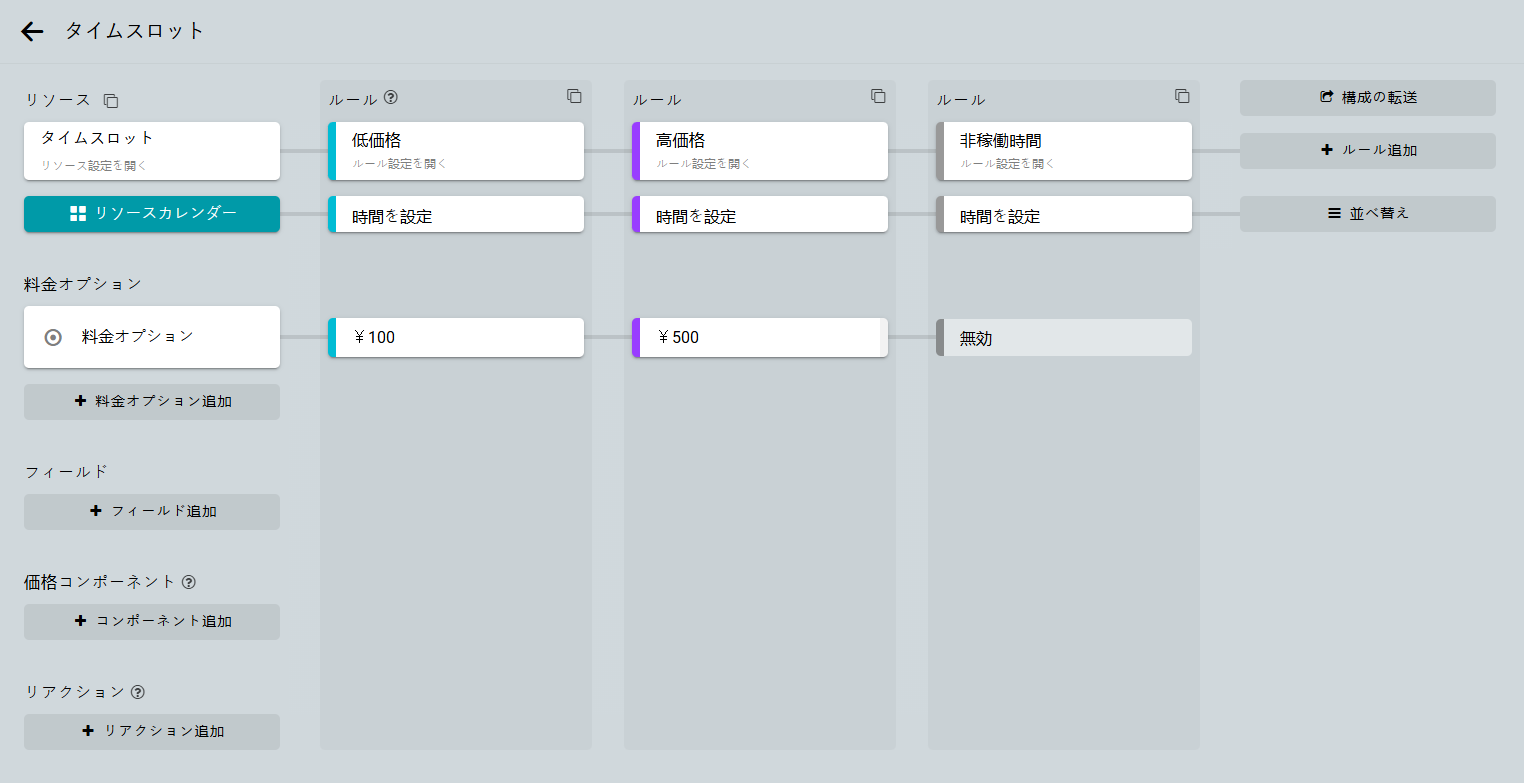The height and width of the screenshot is (783, 1524).
Task: Open the 非稼働時間 rule settings
Action: [x=1066, y=151]
